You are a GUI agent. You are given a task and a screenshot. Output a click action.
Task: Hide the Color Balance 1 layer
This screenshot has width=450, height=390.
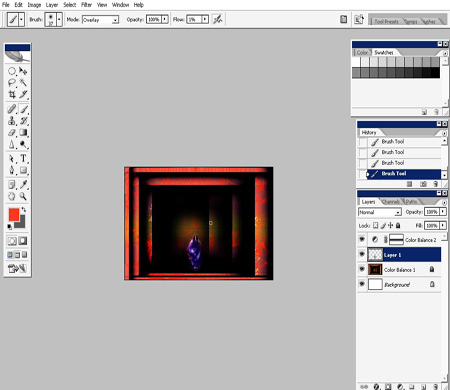pyautogui.click(x=362, y=269)
